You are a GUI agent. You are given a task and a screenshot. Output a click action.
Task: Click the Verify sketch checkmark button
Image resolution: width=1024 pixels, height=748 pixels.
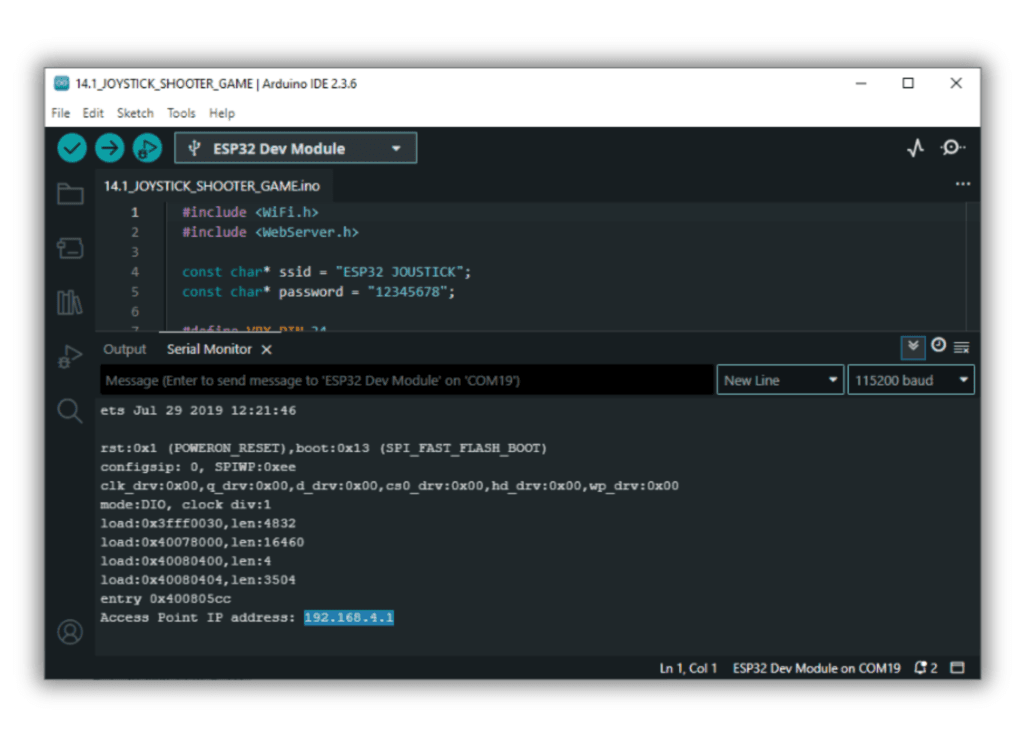tap(72, 148)
